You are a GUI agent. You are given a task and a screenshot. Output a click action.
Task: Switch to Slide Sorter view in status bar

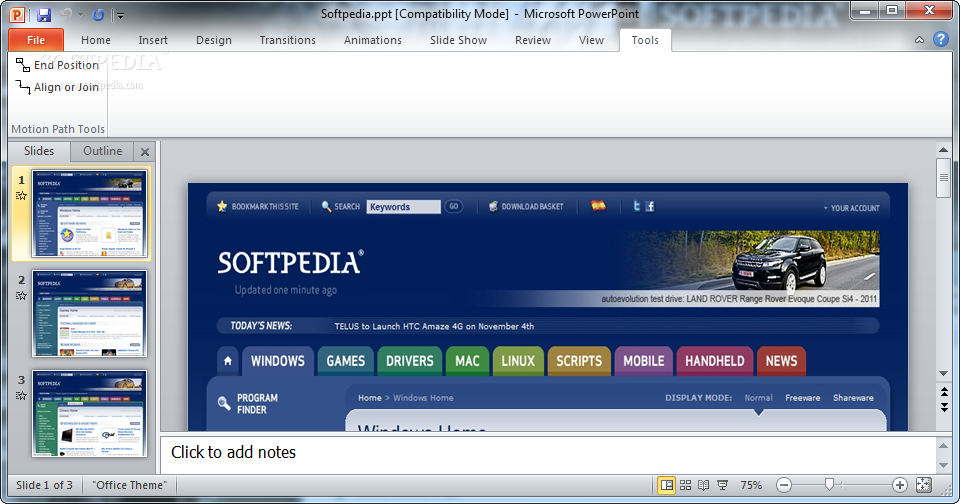[x=686, y=485]
